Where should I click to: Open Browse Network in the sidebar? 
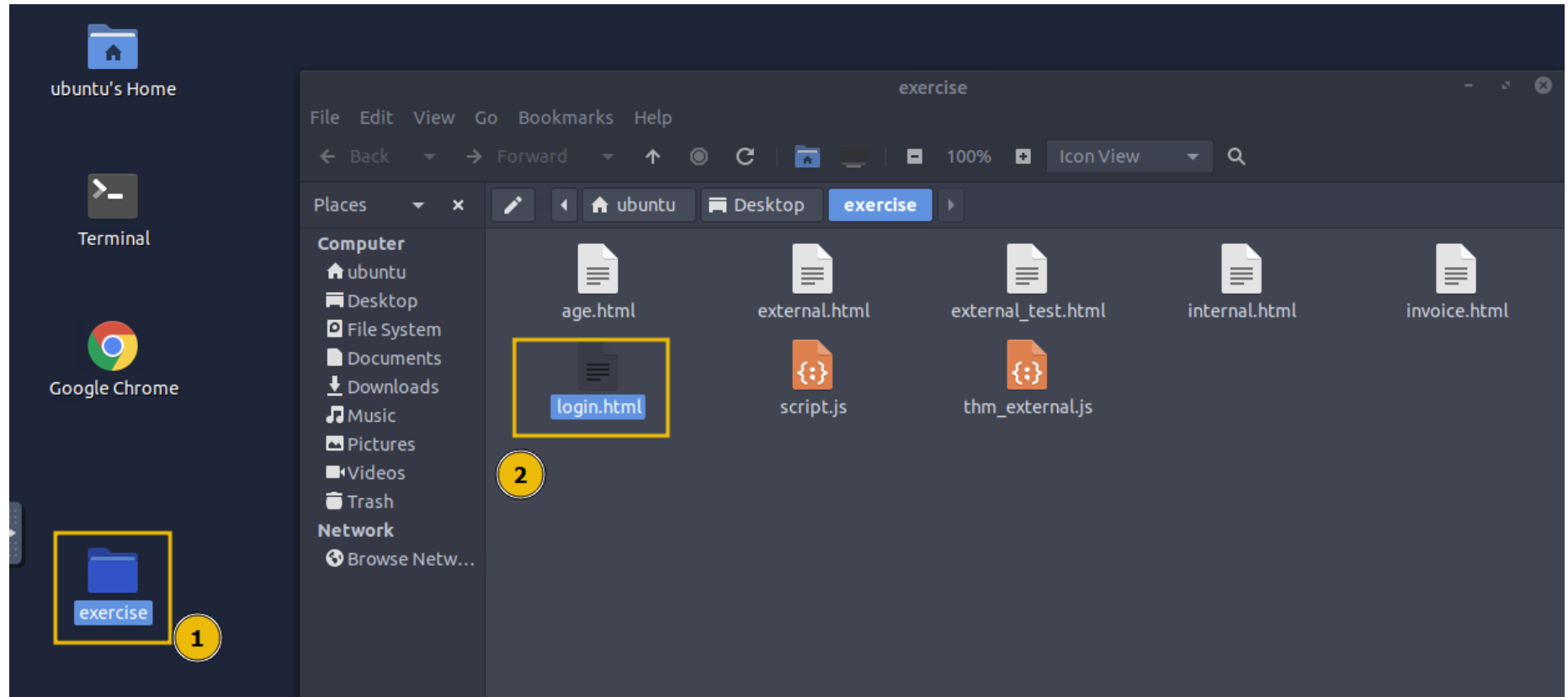tap(401, 559)
